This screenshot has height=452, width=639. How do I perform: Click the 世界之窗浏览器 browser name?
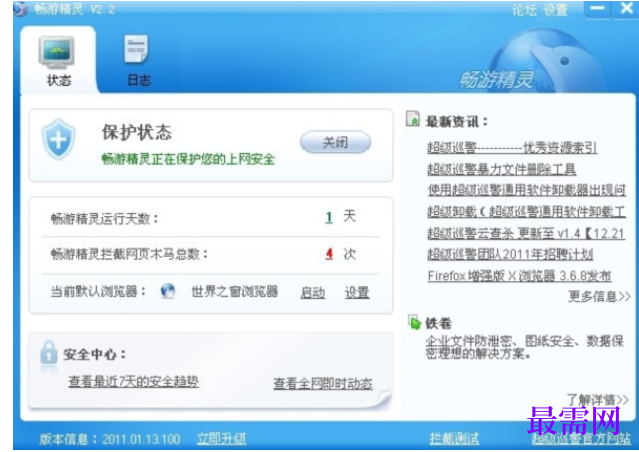(235, 291)
